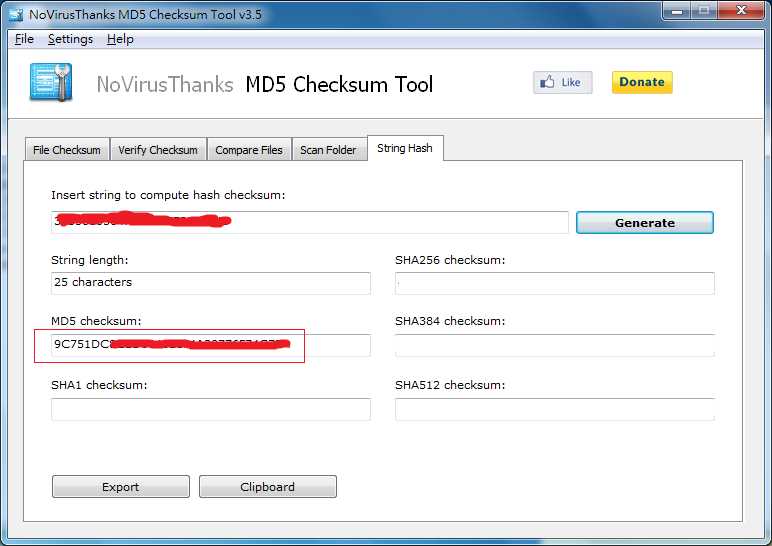Click the Clipboard button
772x546 pixels.
268,486
